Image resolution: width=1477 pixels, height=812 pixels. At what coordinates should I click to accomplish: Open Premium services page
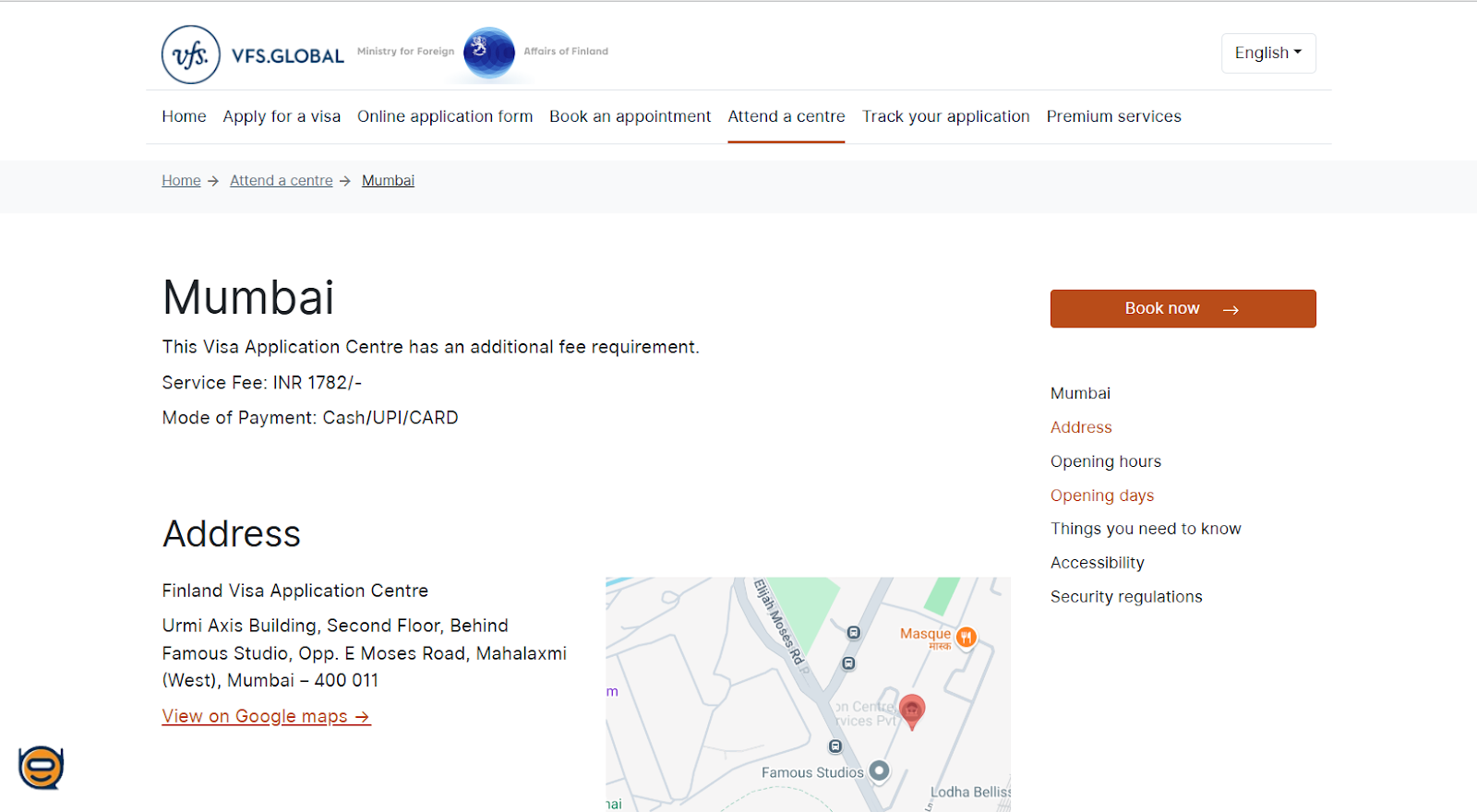coord(1113,116)
